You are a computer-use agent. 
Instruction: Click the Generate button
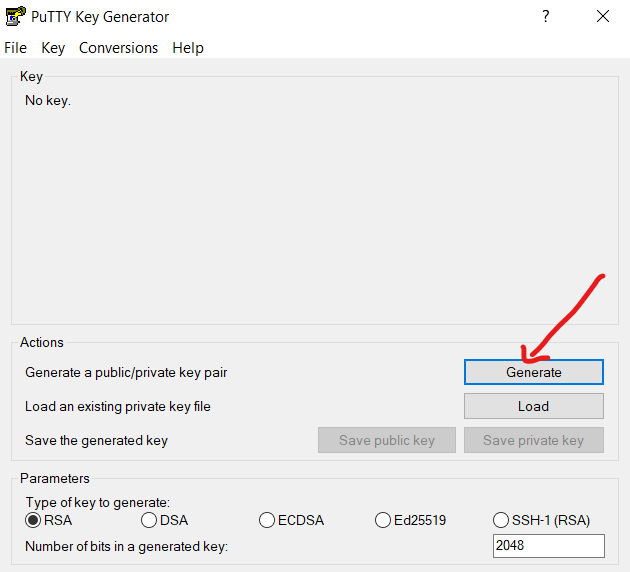[534, 372]
